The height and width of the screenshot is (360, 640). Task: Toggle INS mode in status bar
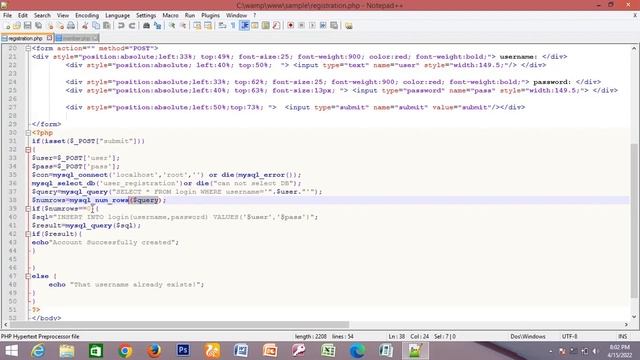[622, 336]
